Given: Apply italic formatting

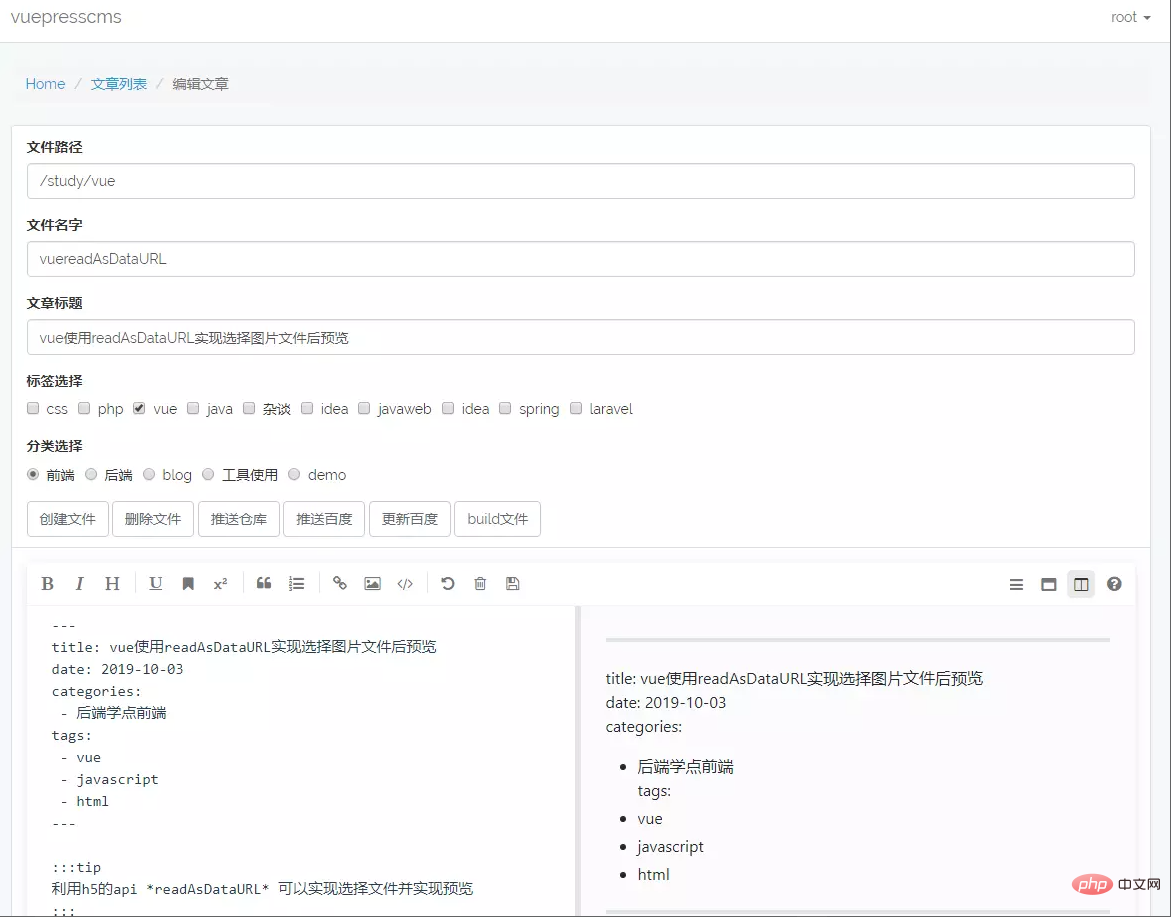Looking at the screenshot, I should point(80,583).
